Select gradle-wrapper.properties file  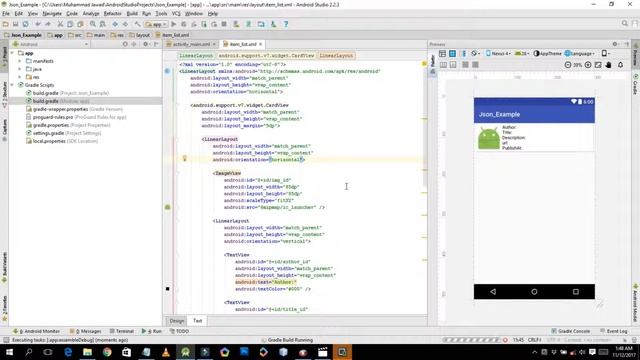tap(74, 109)
